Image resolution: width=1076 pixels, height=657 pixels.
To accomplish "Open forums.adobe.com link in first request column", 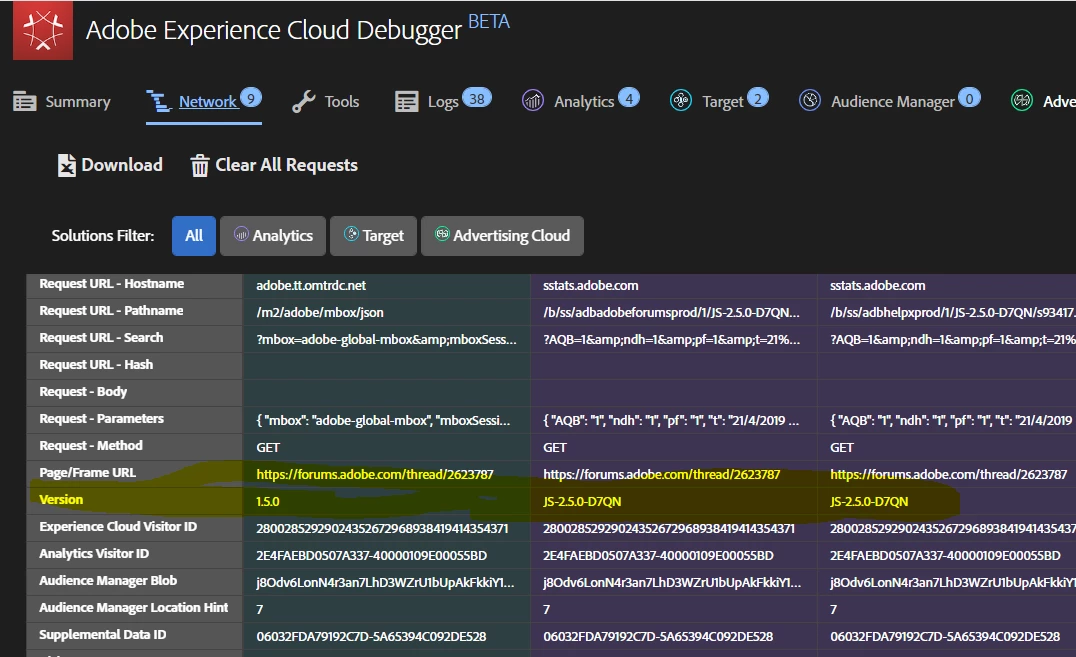I will pos(374,474).
